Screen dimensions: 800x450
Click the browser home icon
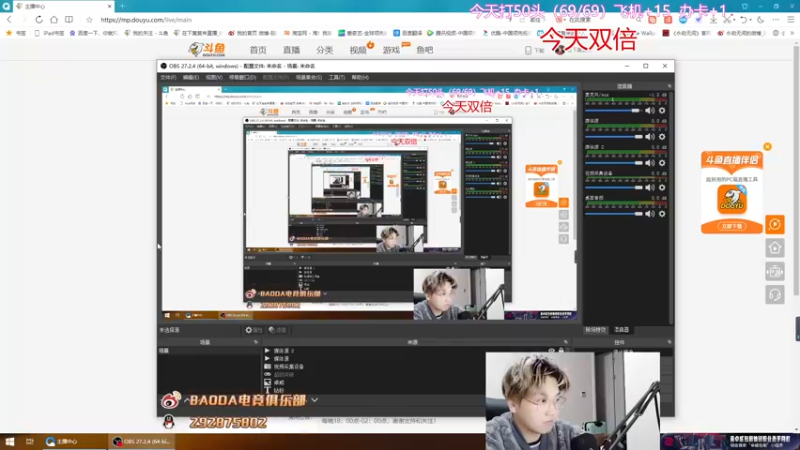(54, 20)
